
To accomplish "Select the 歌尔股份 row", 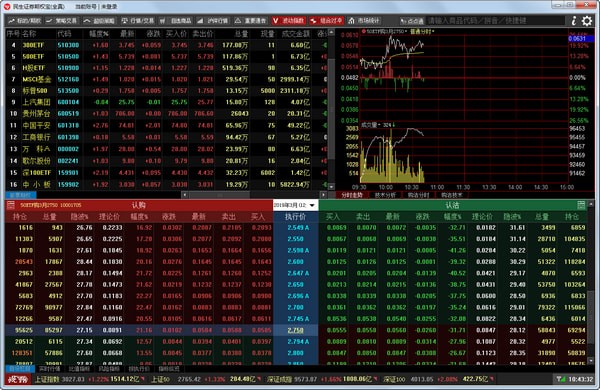I will [x=166, y=161].
